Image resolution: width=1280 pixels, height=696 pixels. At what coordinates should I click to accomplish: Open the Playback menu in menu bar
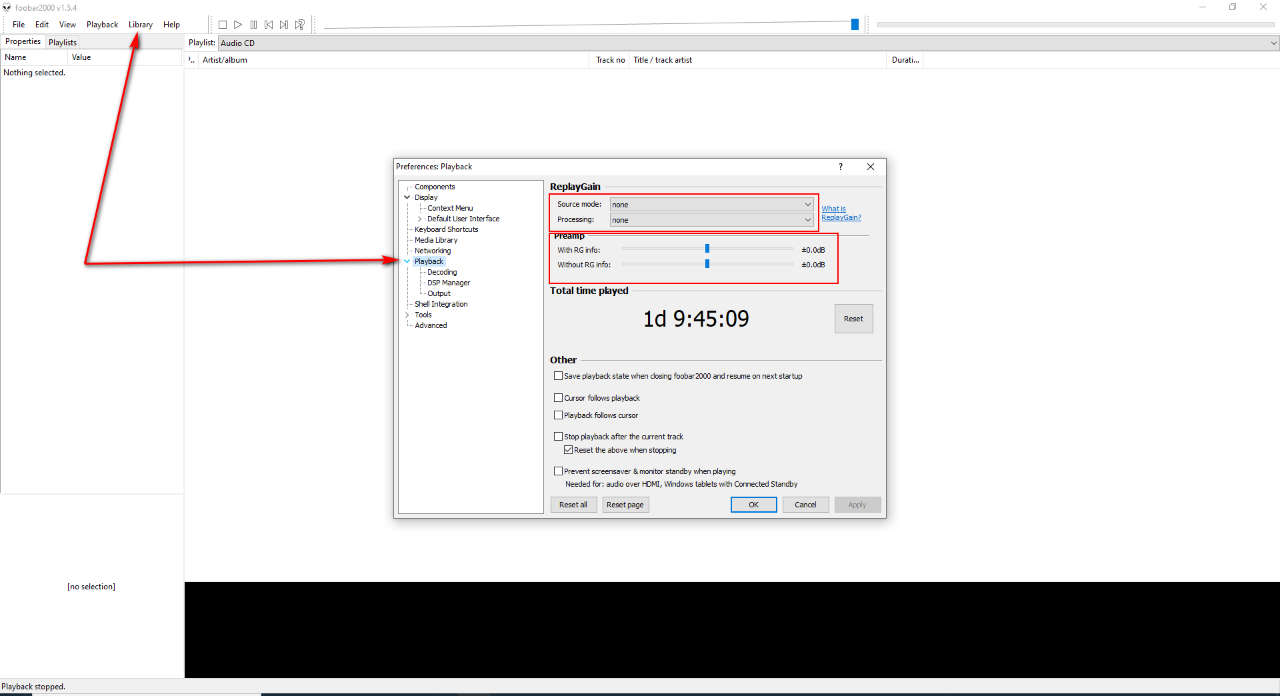[102, 24]
